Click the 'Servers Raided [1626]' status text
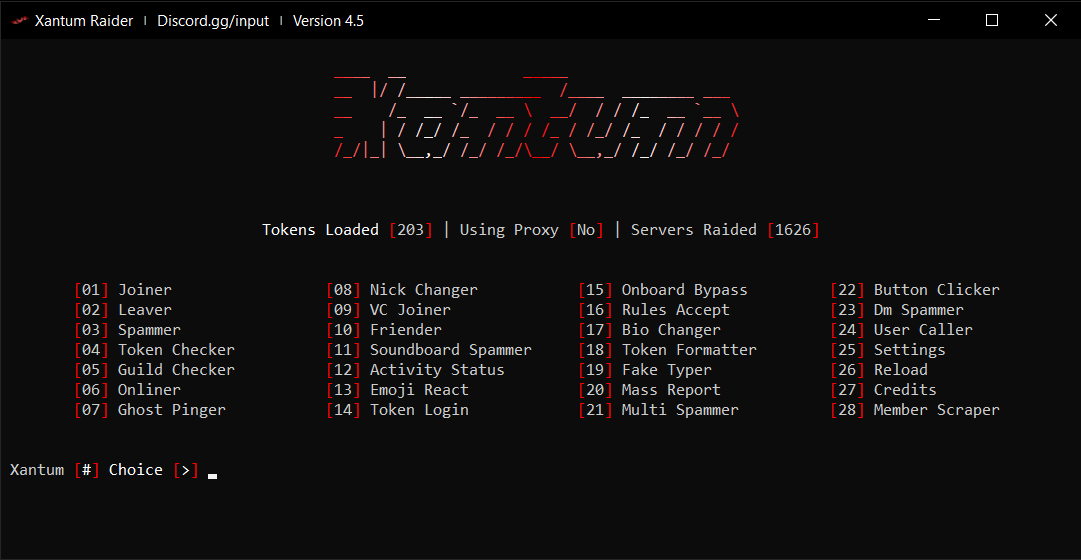Image resolution: width=1081 pixels, height=560 pixels. (x=725, y=230)
